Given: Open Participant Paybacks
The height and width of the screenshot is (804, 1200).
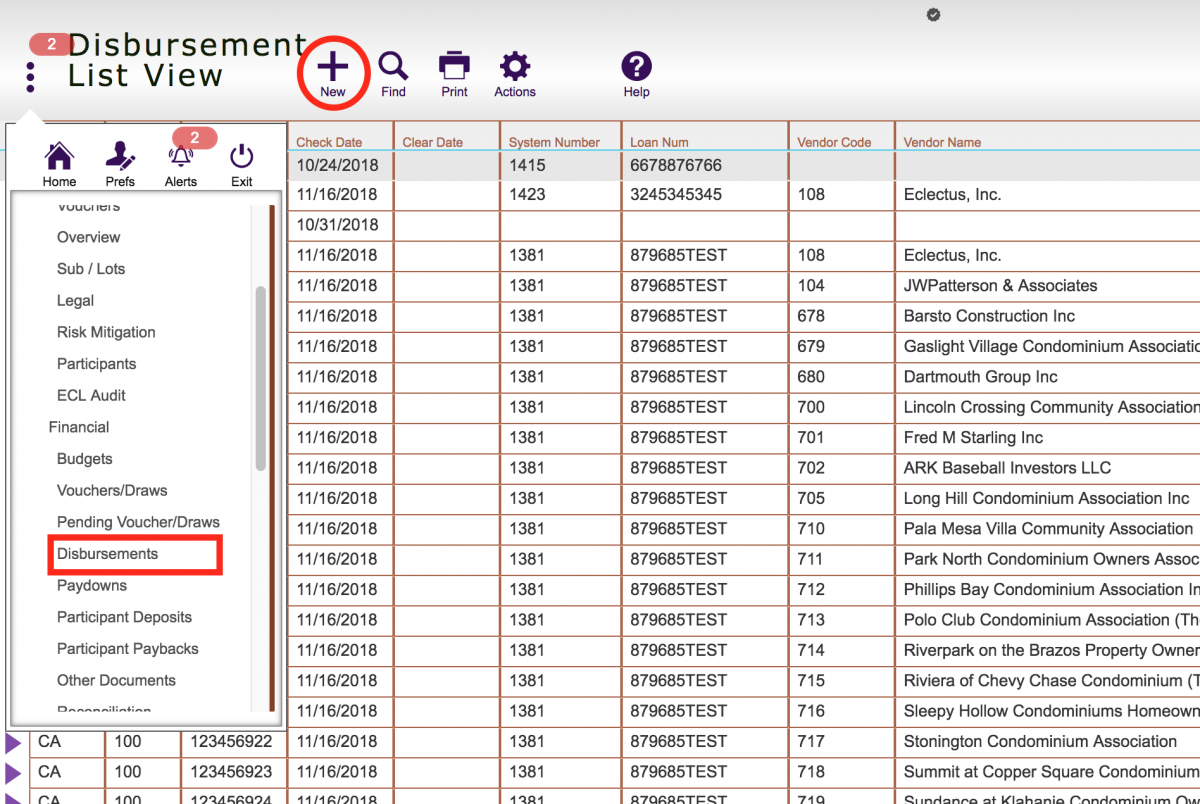Looking at the screenshot, I should 127,648.
